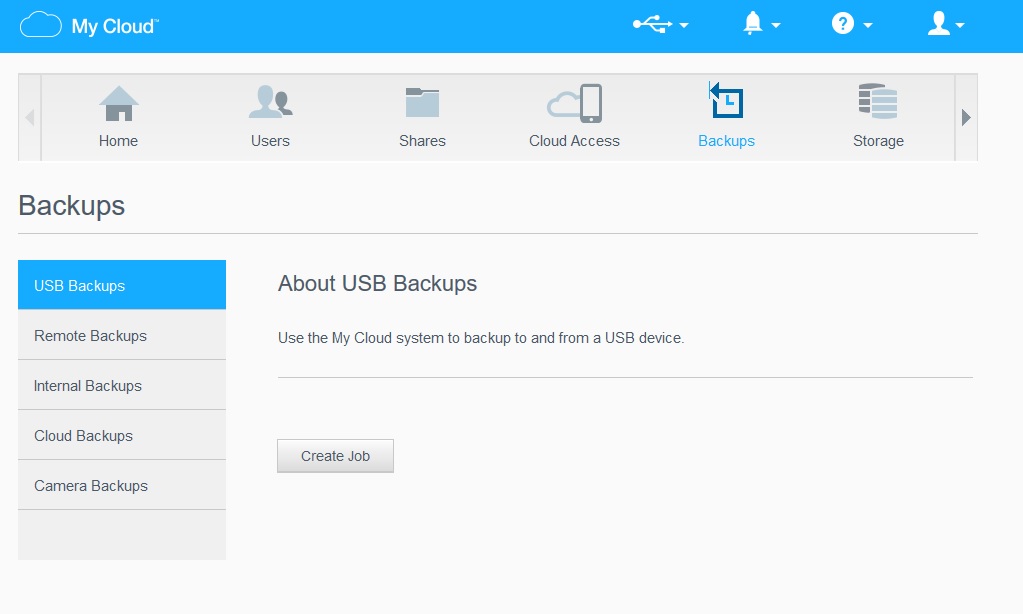1023x614 pixels.
Task: Expand the USB dropdown arrow
Action: click(684, 25)
